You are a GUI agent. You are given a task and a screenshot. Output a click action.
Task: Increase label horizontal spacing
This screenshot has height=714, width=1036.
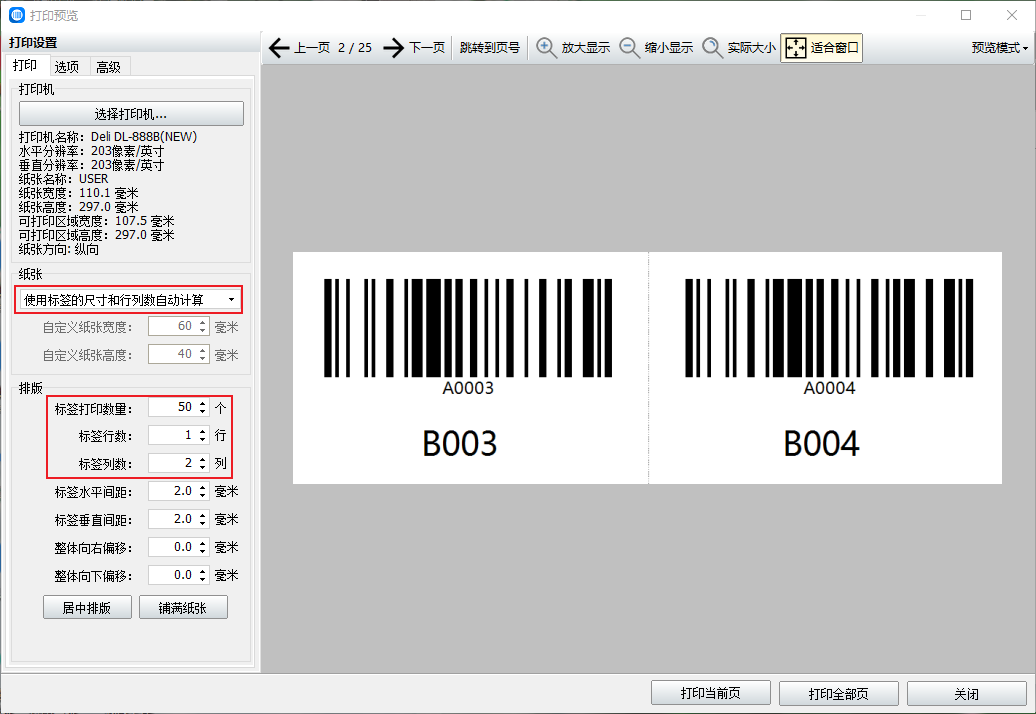click(x=203, y=487)
